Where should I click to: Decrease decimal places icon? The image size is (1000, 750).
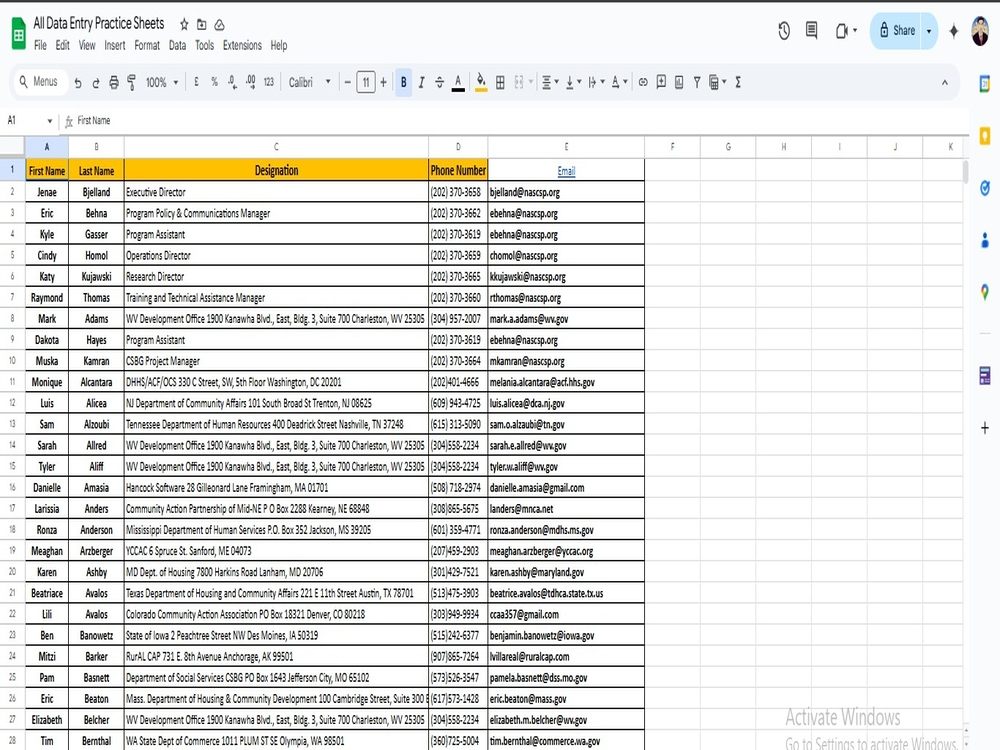click(232, 82)
